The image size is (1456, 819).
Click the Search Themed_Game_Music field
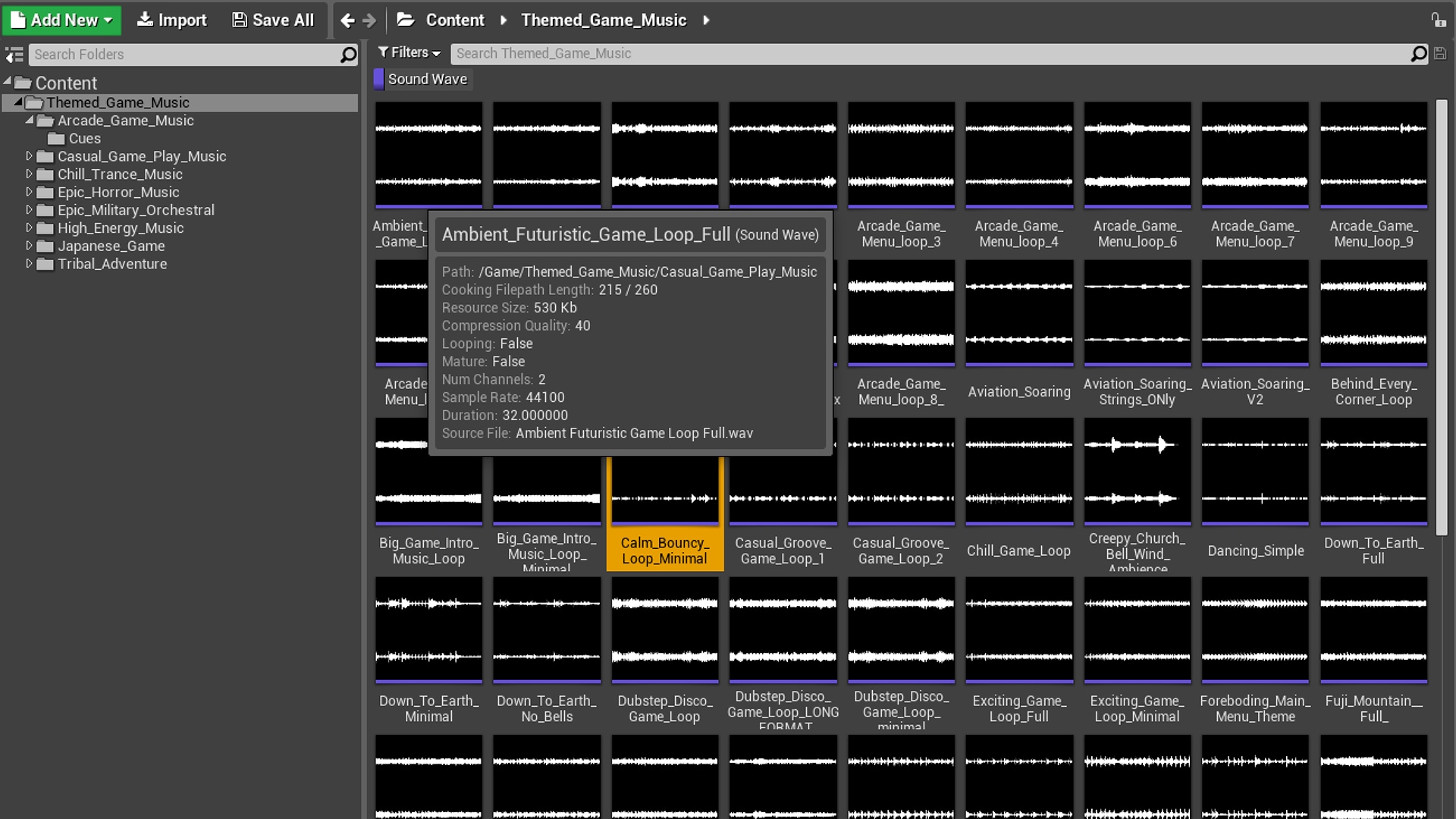pos(930,54)
